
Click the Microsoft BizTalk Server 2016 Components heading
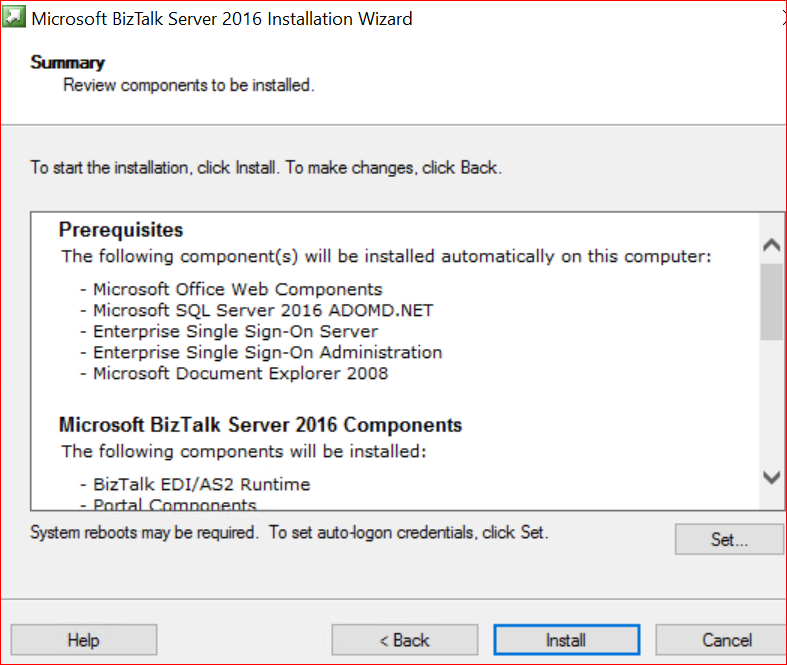[260, 425]
